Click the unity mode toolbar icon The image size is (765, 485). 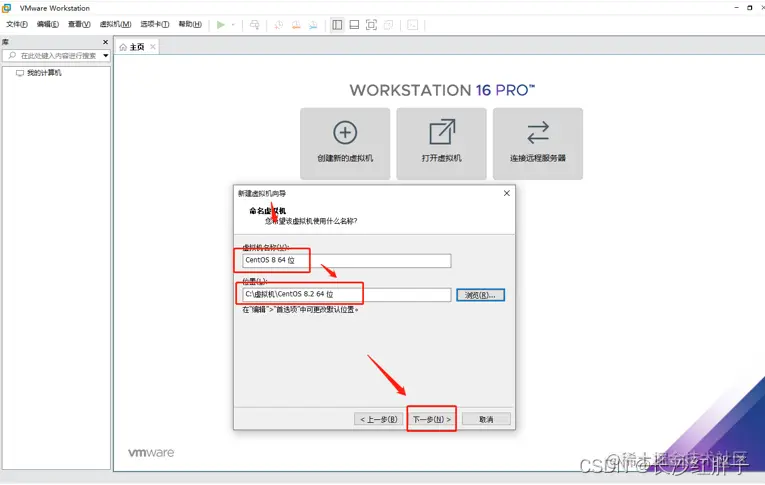tap(389, 25)
